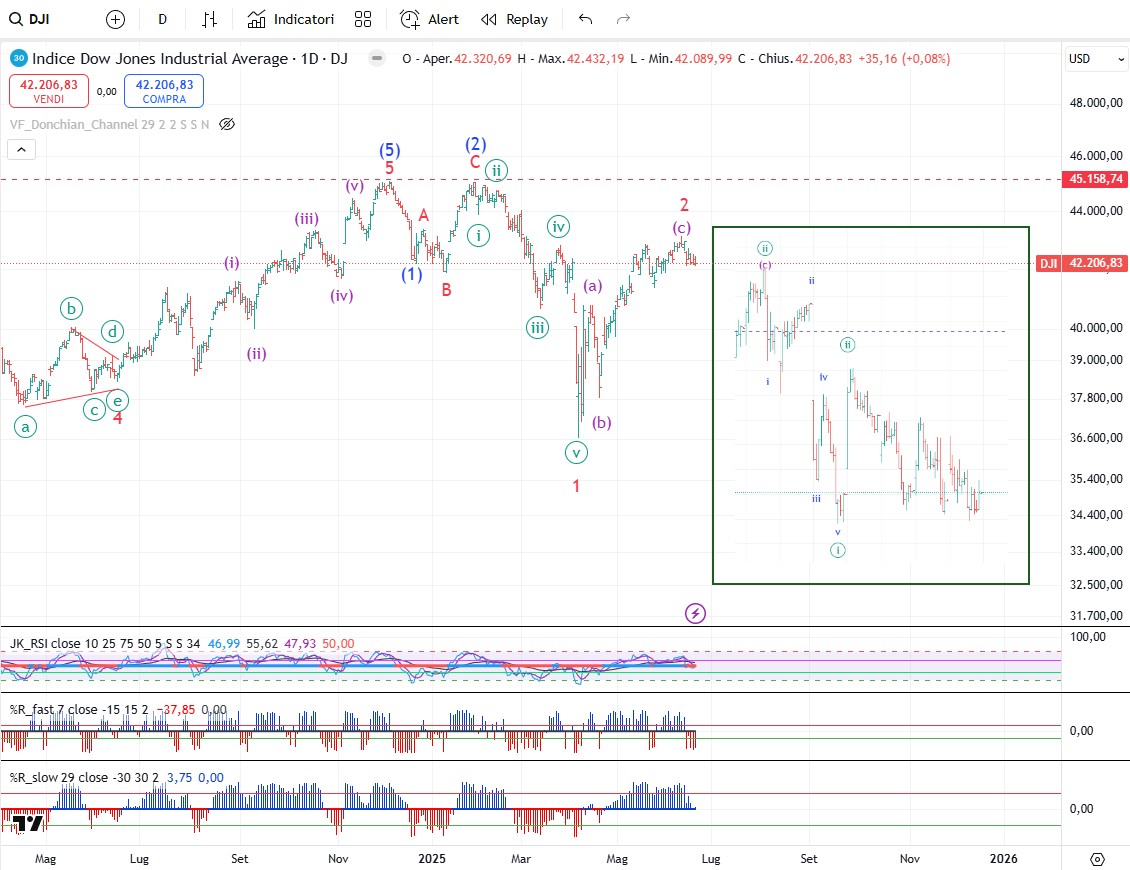Start bar Replay mode
This screenshot has height=870, width=1130.
pos(514,19)
